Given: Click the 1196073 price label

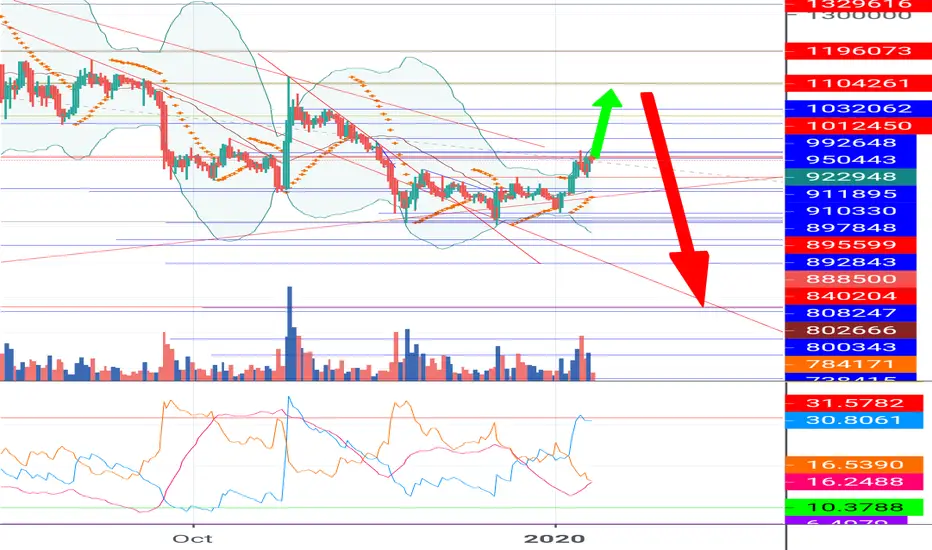Looking at the screenshot, I should click(x=858, y=51).
